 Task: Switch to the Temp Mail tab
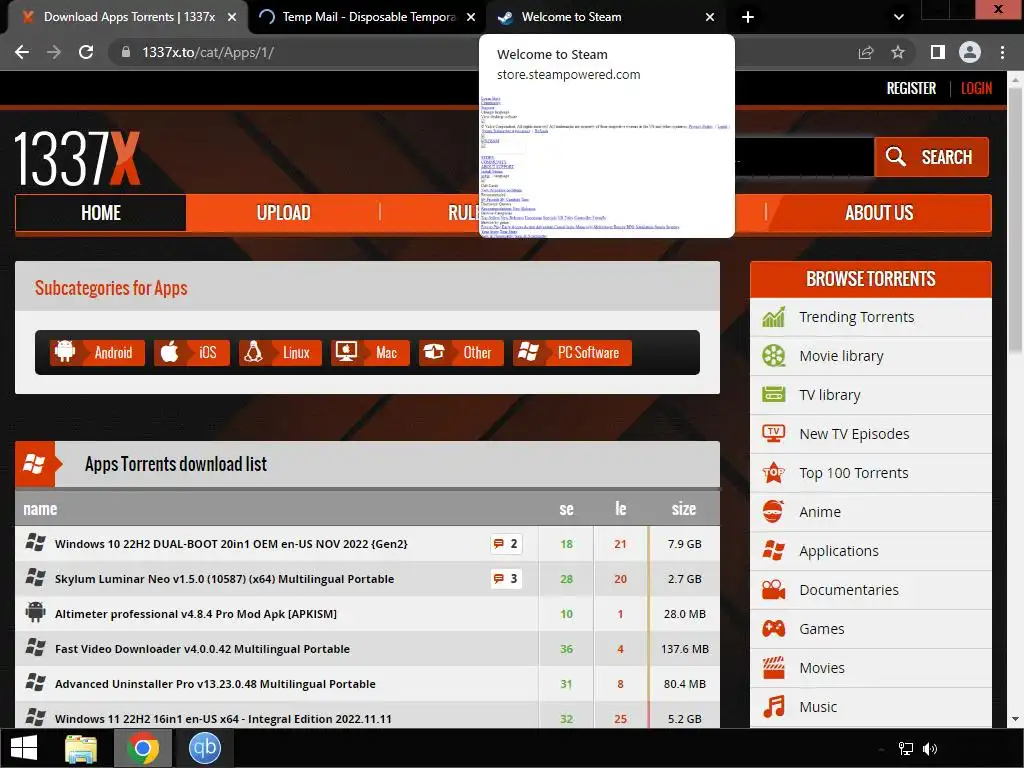coord(369,17)
